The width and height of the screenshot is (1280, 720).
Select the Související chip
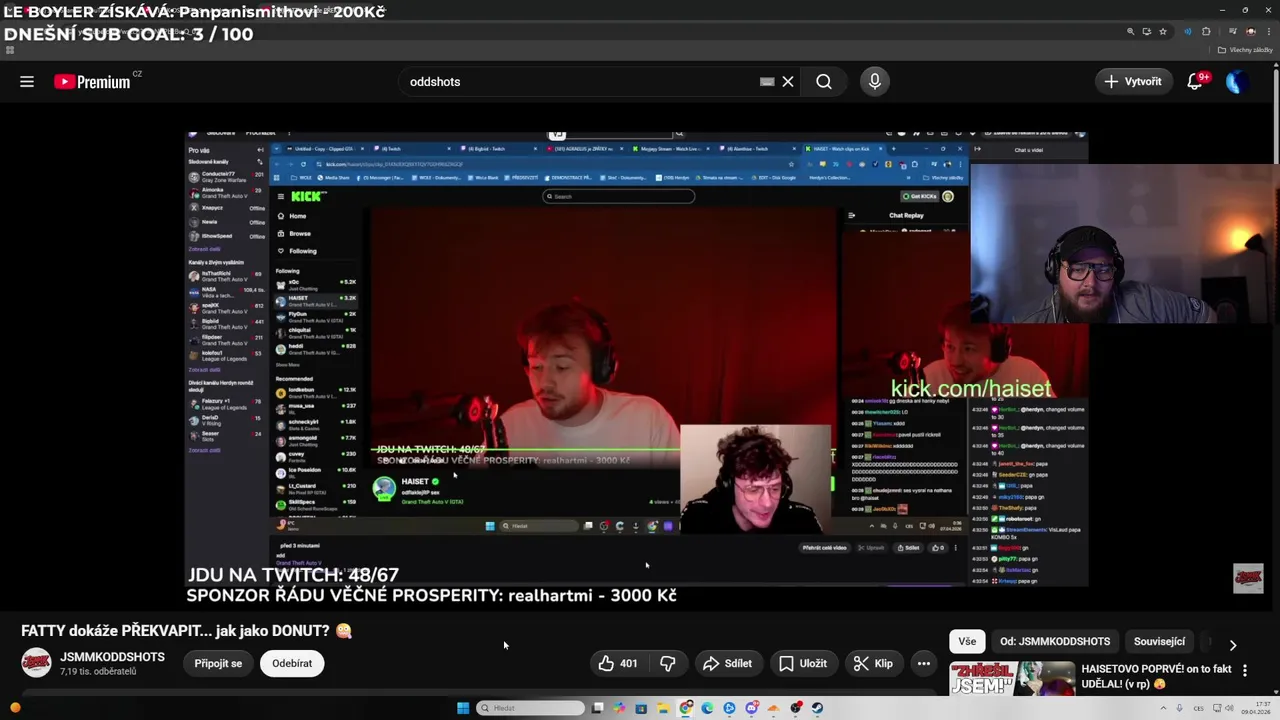point(1159,641)
